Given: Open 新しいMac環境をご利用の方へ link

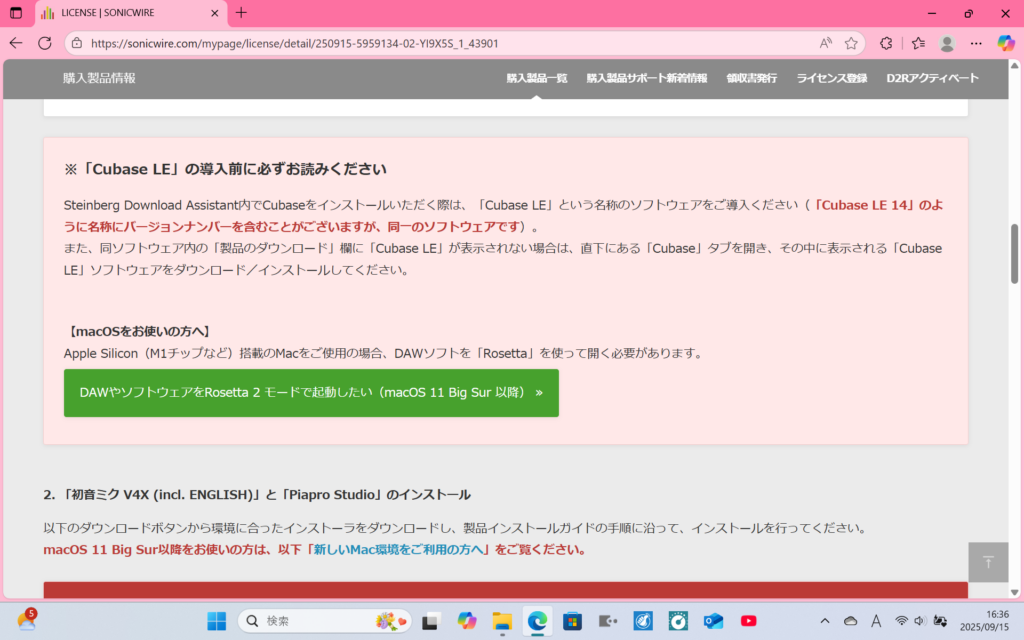Looking at the screenshot, I should pos(398,549).
